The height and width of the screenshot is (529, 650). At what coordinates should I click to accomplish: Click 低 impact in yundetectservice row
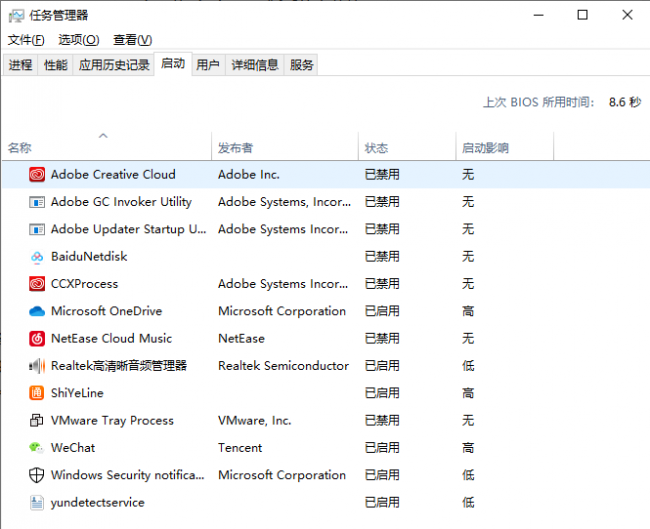click(468, 502)
